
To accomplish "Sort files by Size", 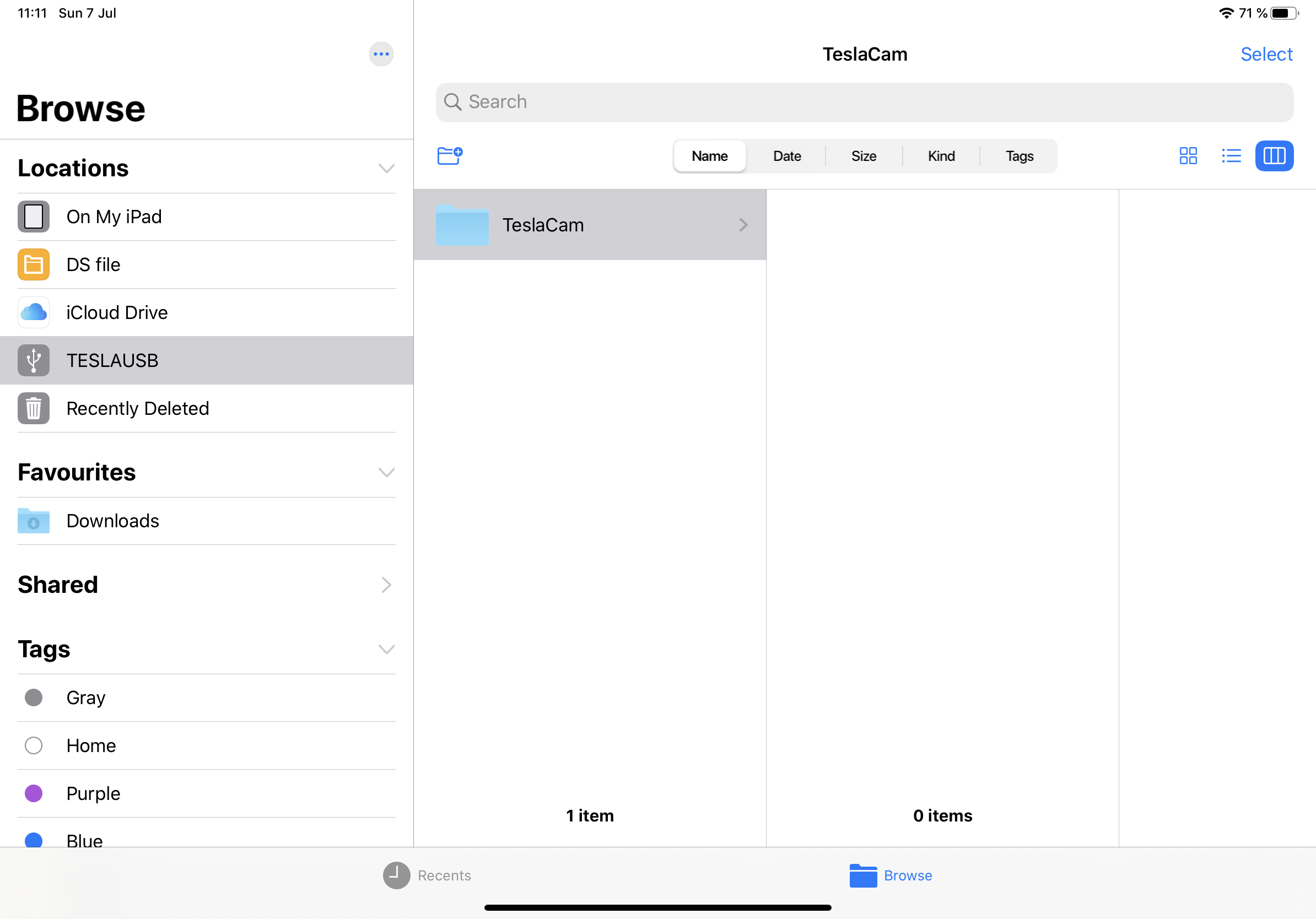I will (863, 156).
